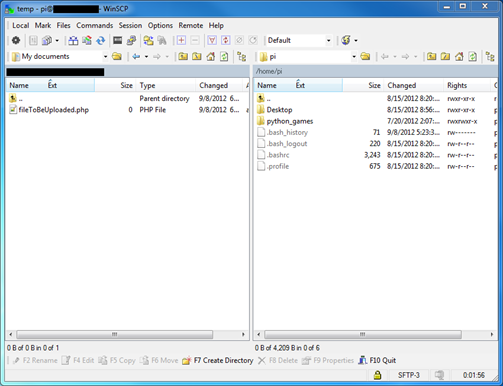Sort remote panel by Size column

click(x=363, y=85)
